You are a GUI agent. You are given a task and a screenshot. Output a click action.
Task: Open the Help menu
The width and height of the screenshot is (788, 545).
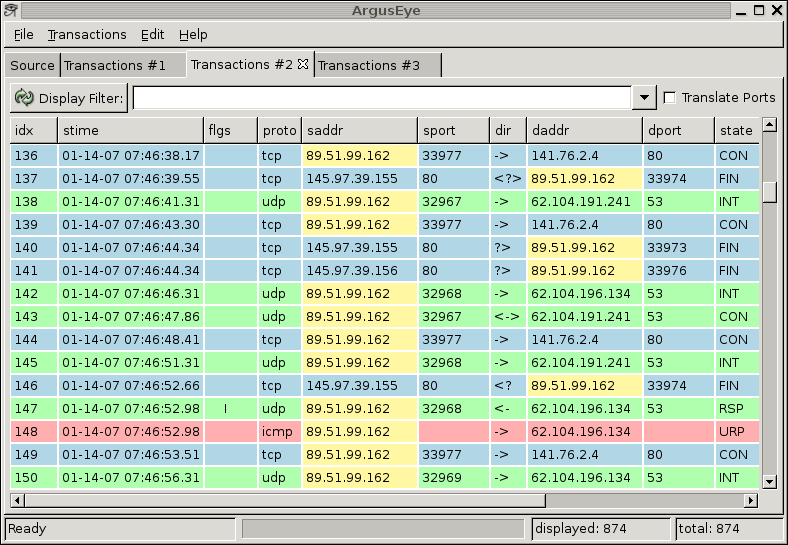click(193, 35)
